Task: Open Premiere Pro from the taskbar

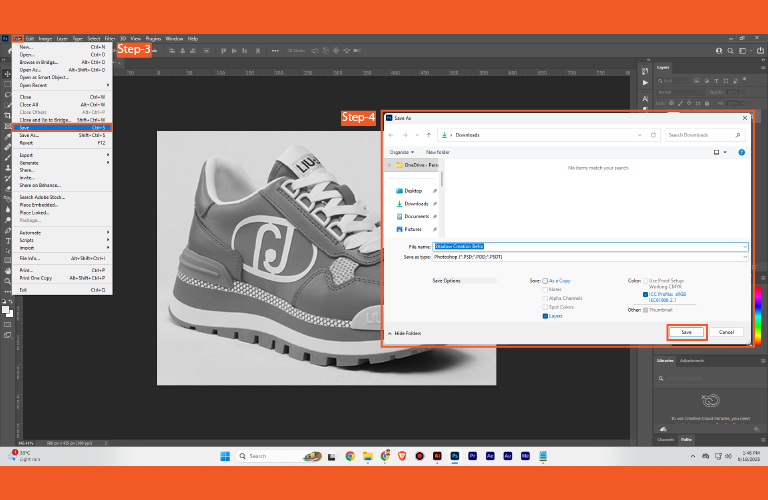Action: pos(472,456)
